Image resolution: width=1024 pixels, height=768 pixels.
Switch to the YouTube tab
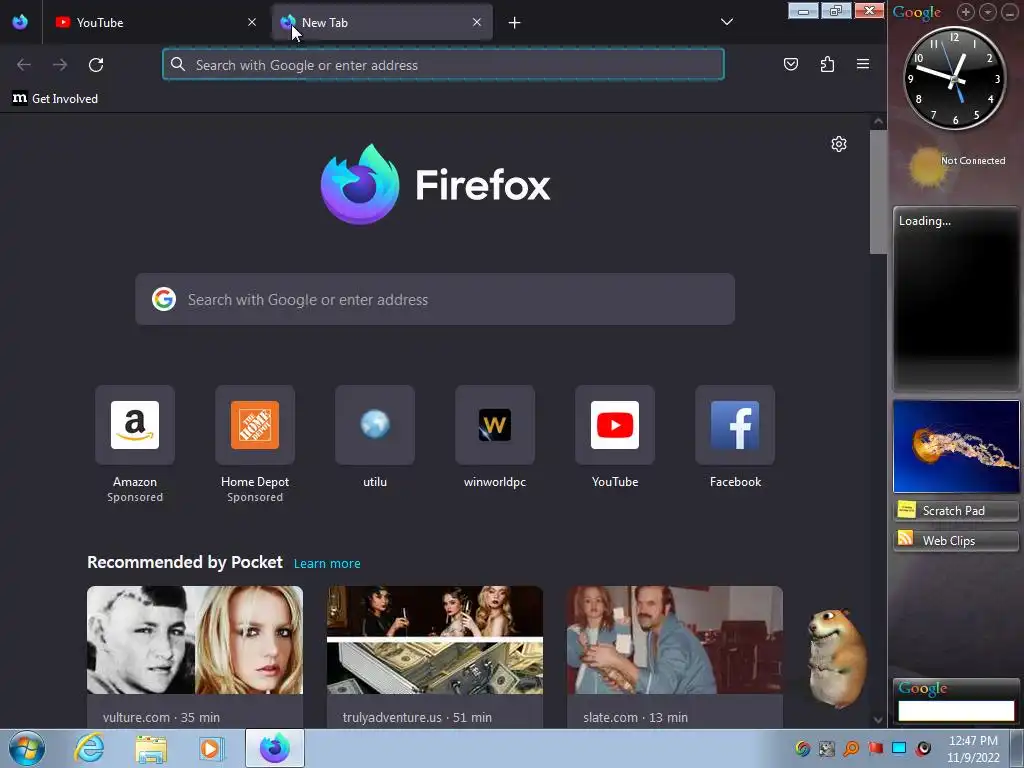pyautogui.click(x=155, y=22)
